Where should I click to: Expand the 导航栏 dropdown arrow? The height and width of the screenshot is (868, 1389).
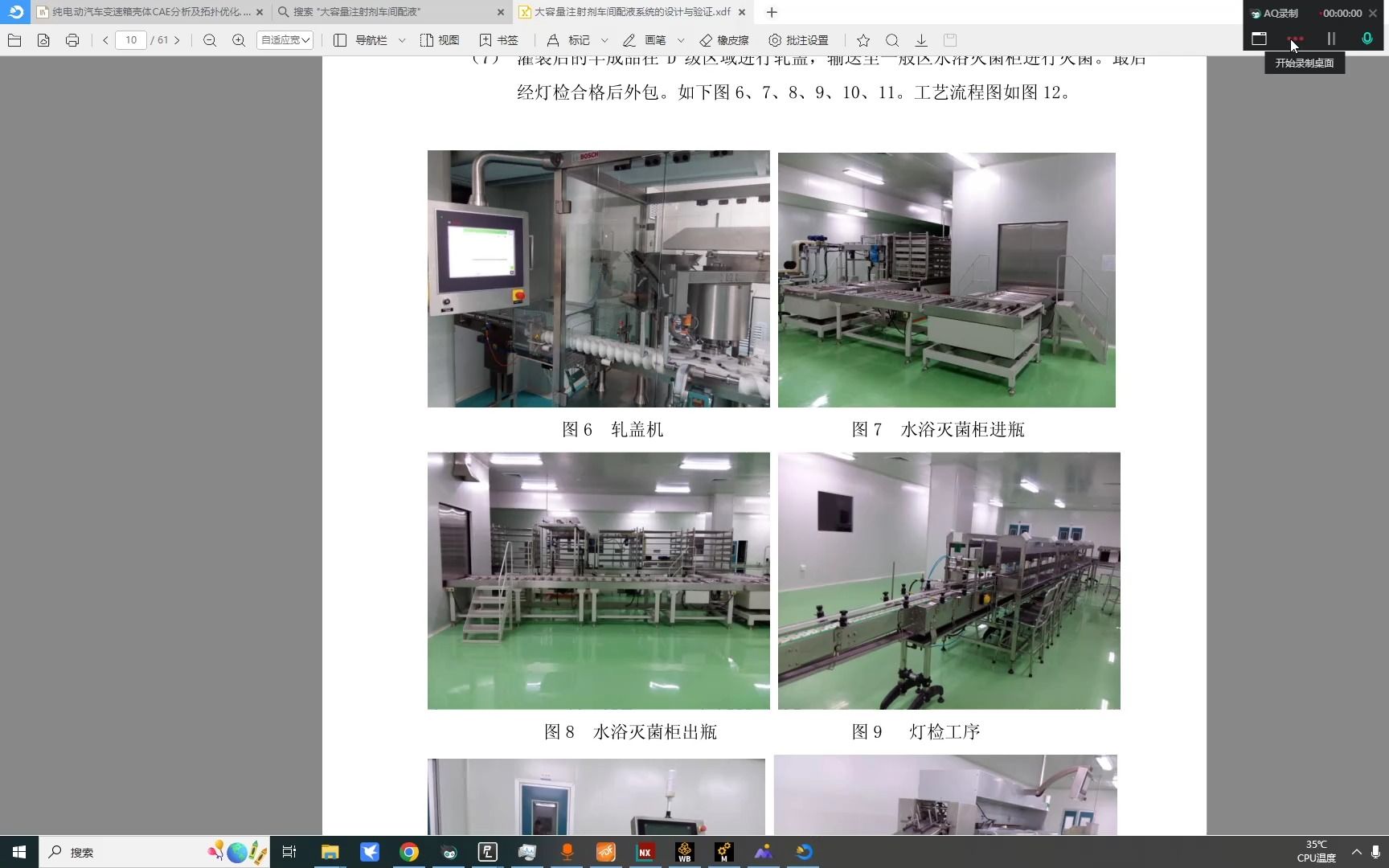click(x=402, y=40)
